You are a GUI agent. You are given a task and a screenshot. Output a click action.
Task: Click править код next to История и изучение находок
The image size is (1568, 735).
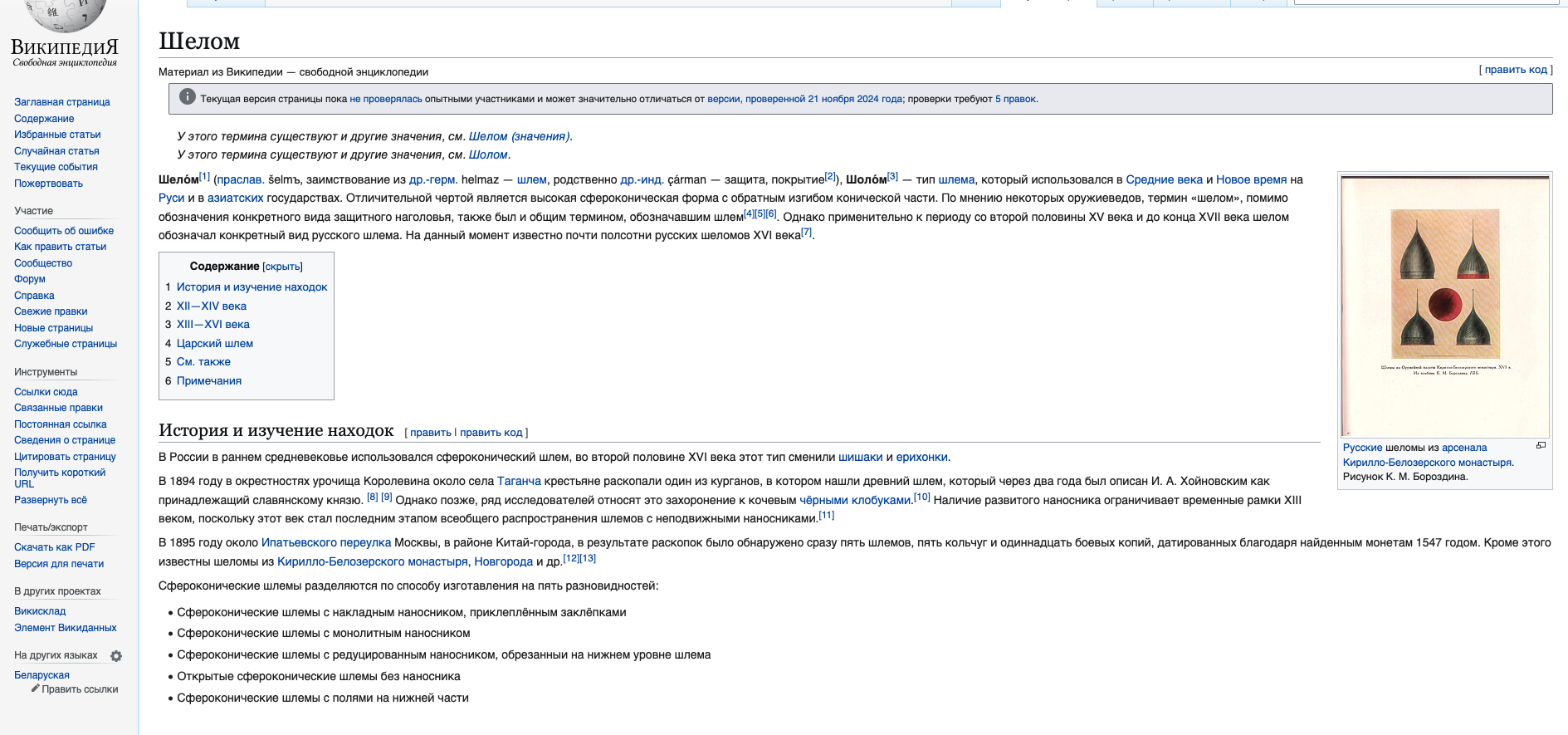(x=491, y=433)
